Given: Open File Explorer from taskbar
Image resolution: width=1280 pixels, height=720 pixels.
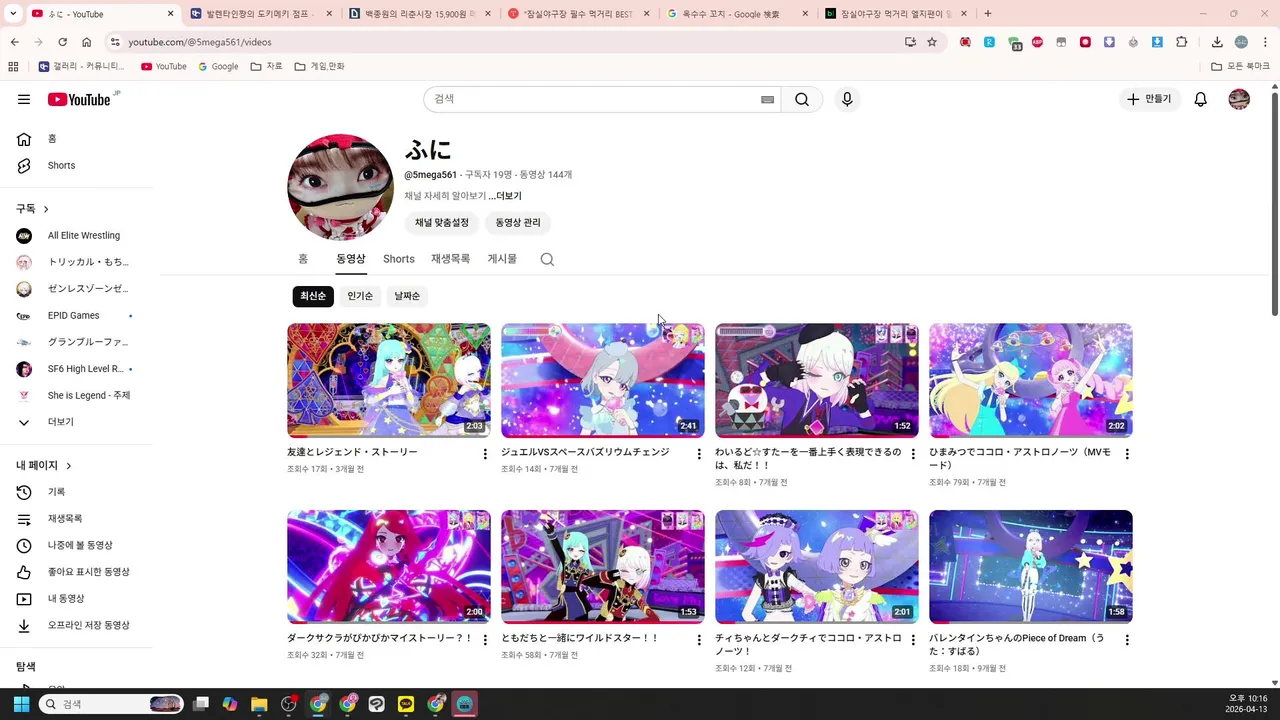Looking at the screenshot, I should pyautogui.click(x=259, y=704).
